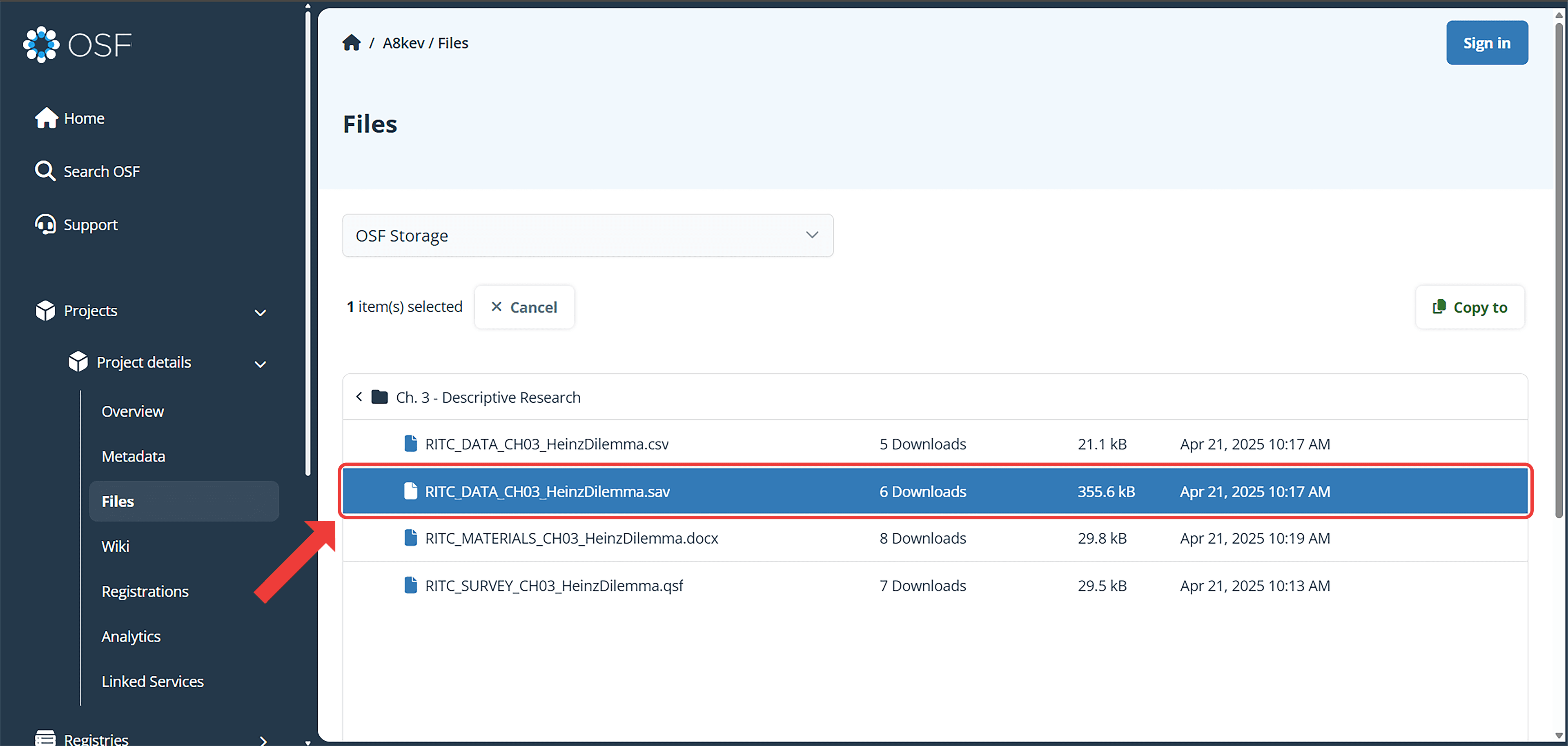Click '8 Downloads' in docx row
The image size is (1568, 746).
[922, 539]
